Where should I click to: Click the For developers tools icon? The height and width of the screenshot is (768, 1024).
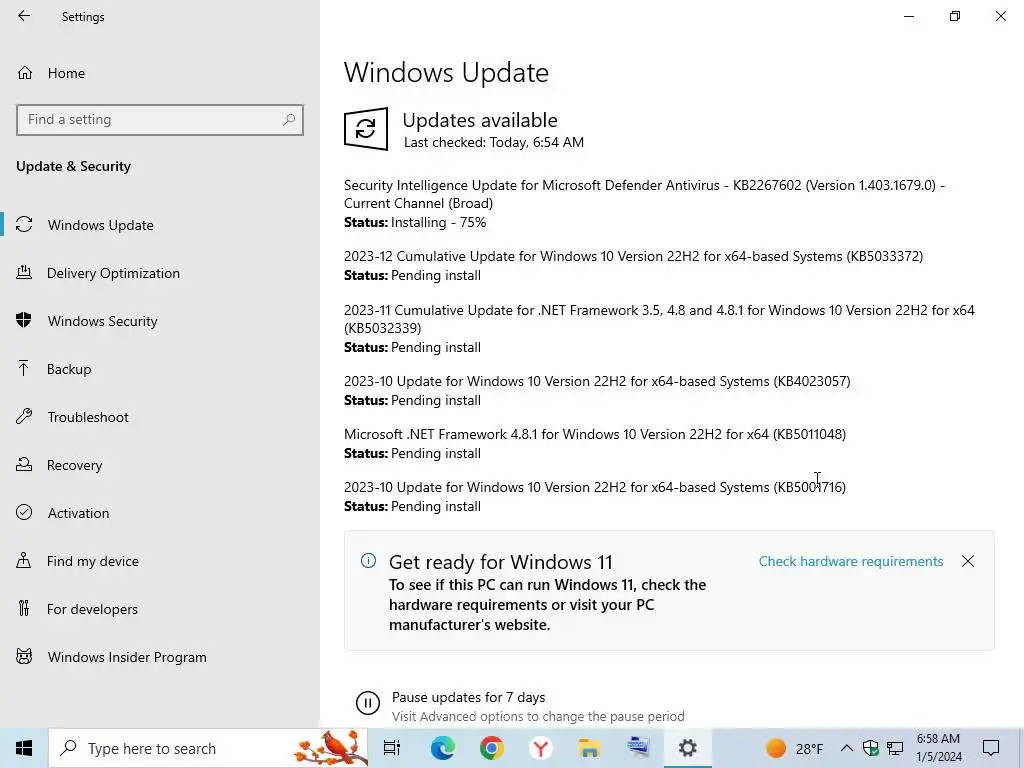coord(24,609)
